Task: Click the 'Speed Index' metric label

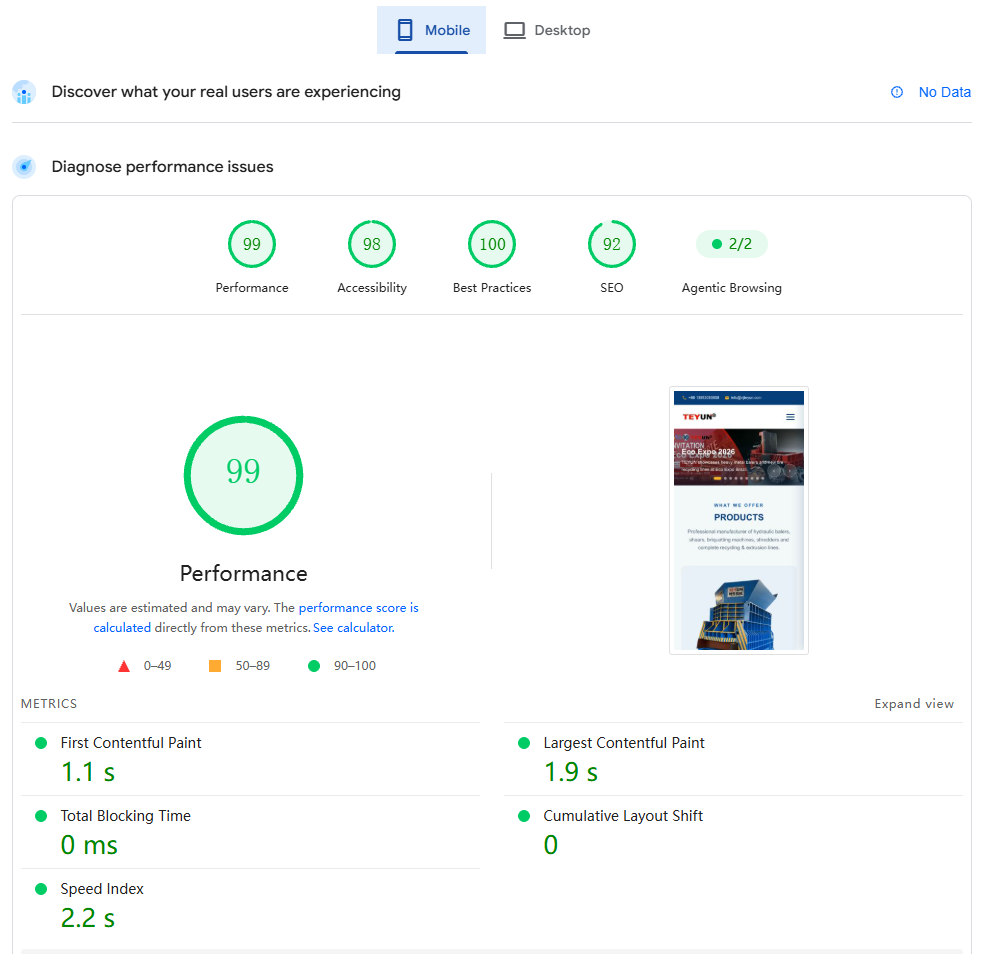Action: click(x=102, y=889)
